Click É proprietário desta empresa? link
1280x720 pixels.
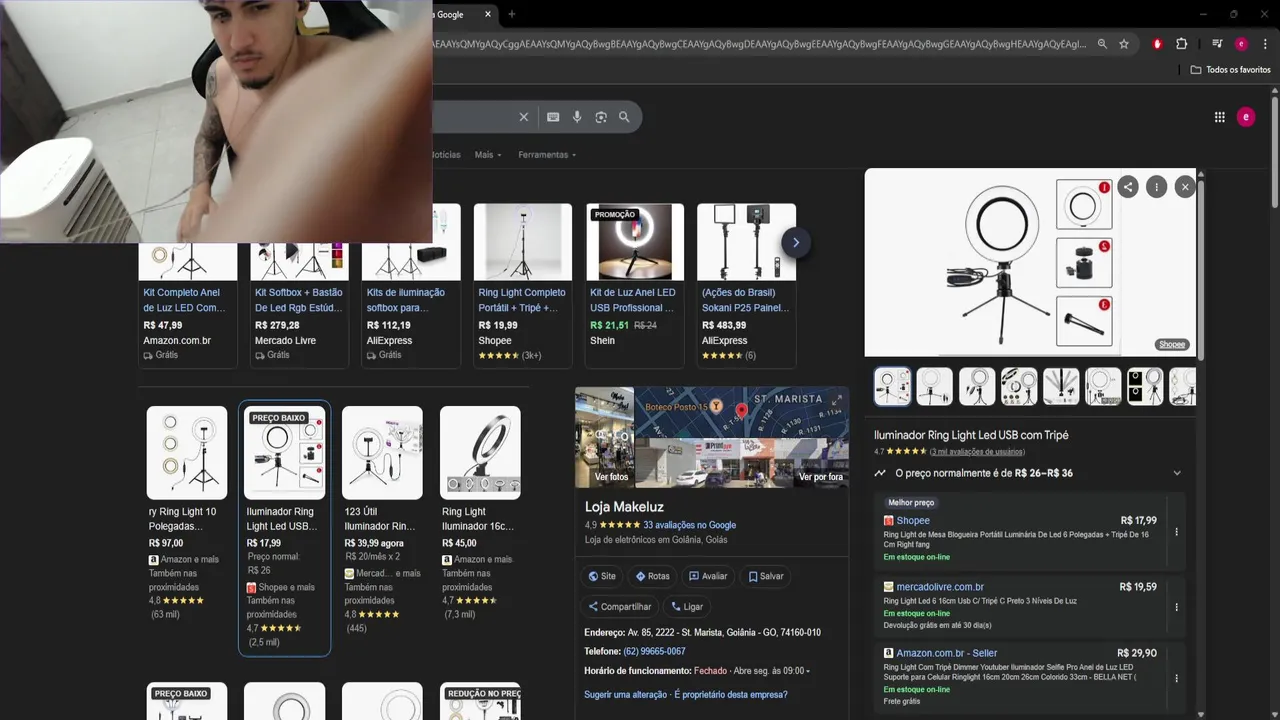pos(731,695)
